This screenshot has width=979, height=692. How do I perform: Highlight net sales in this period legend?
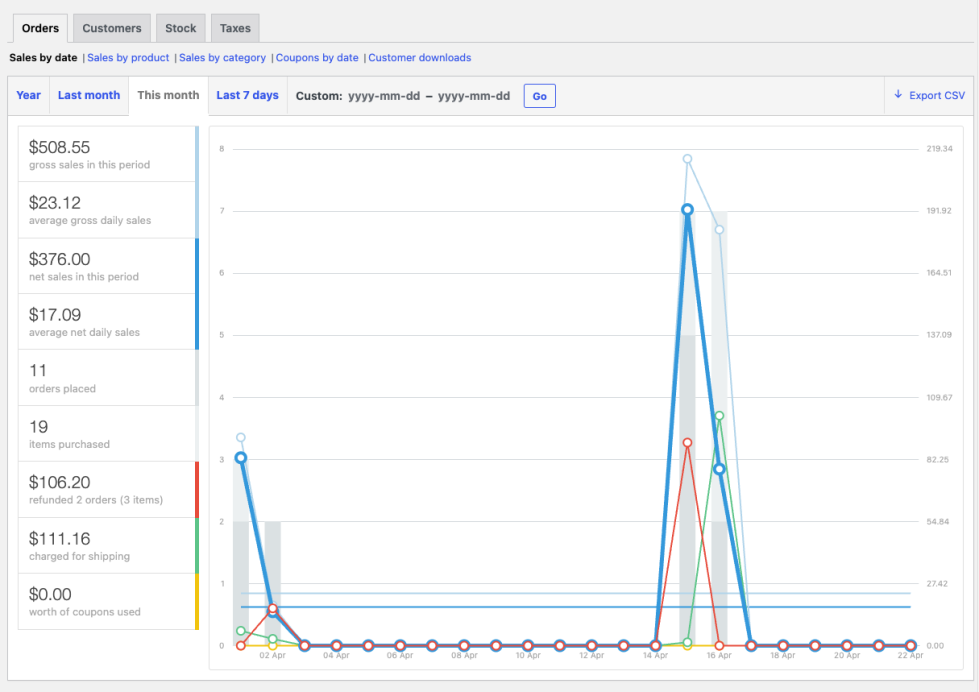tap(107, 266)
